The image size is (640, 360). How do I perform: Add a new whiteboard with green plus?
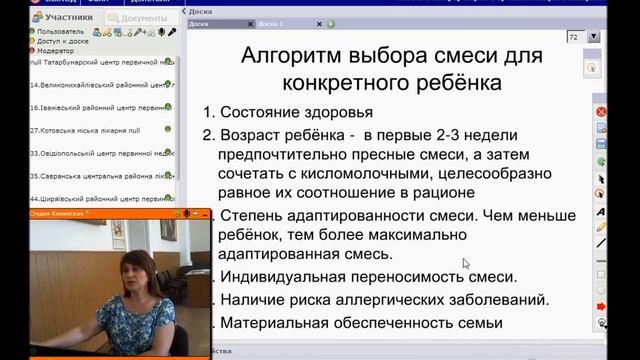pyautogui.click(x=331, y=24)
